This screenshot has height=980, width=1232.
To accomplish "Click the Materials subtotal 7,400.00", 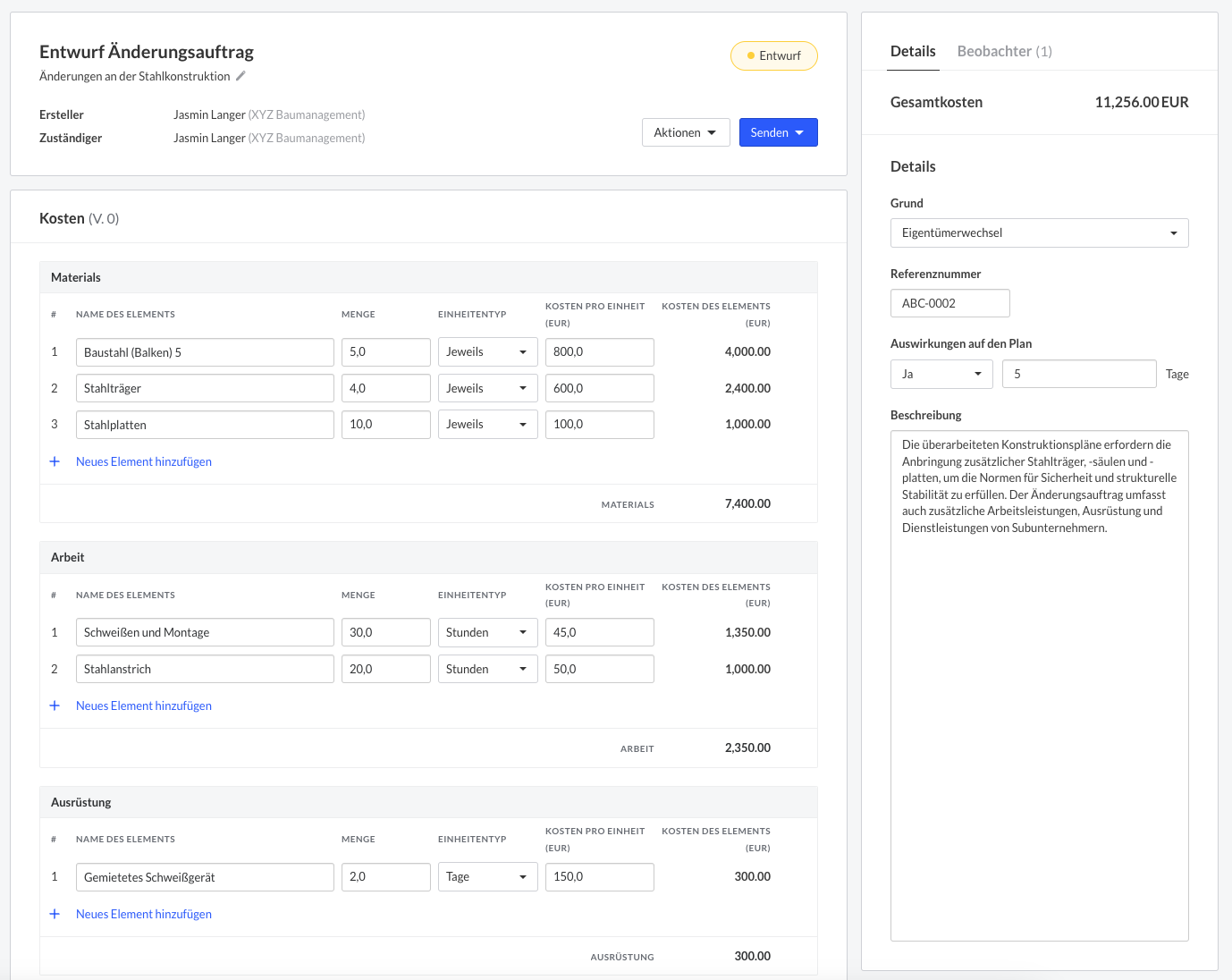I will tap(747, 503).
